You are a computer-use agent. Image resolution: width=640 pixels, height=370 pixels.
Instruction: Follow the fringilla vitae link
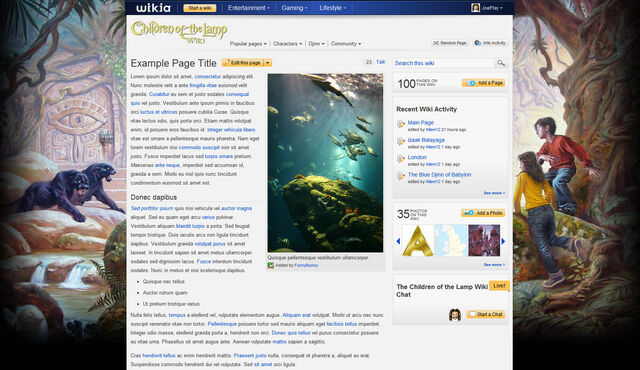203,85
